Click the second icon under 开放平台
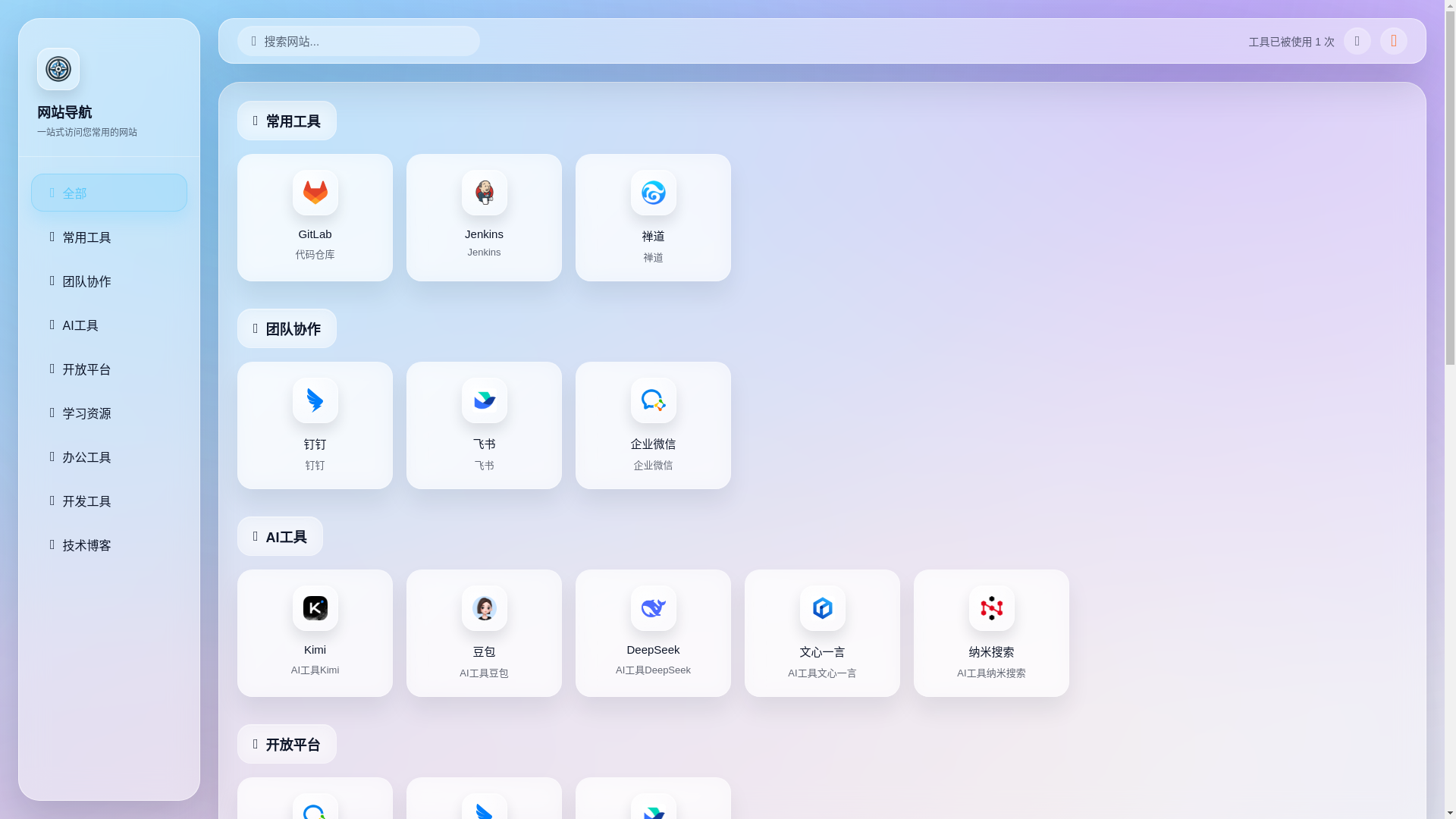Viewport: 1456px width, 819px height. 484,807
